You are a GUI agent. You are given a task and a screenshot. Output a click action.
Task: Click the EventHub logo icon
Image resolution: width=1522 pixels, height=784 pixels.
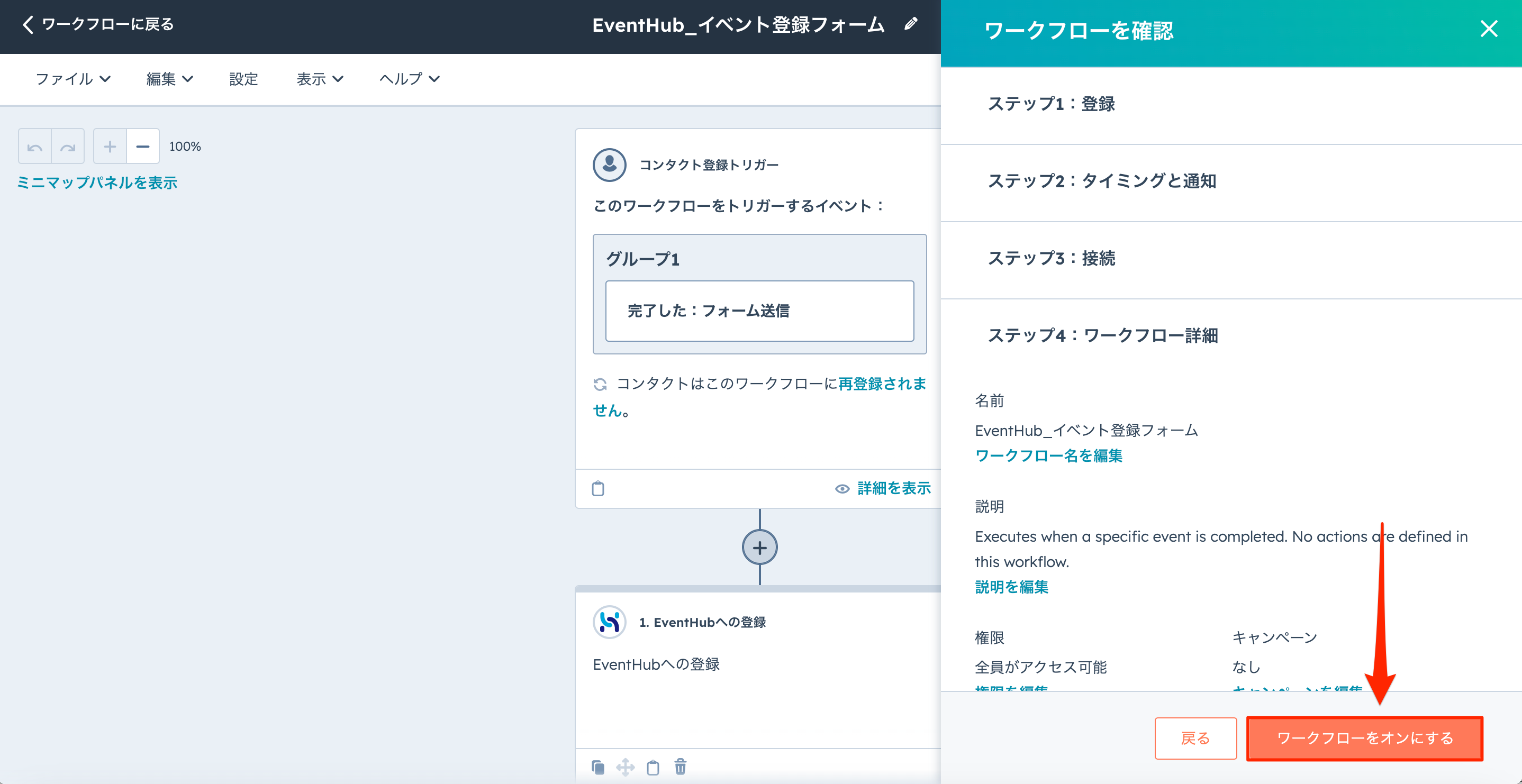(x=609, y=622)
